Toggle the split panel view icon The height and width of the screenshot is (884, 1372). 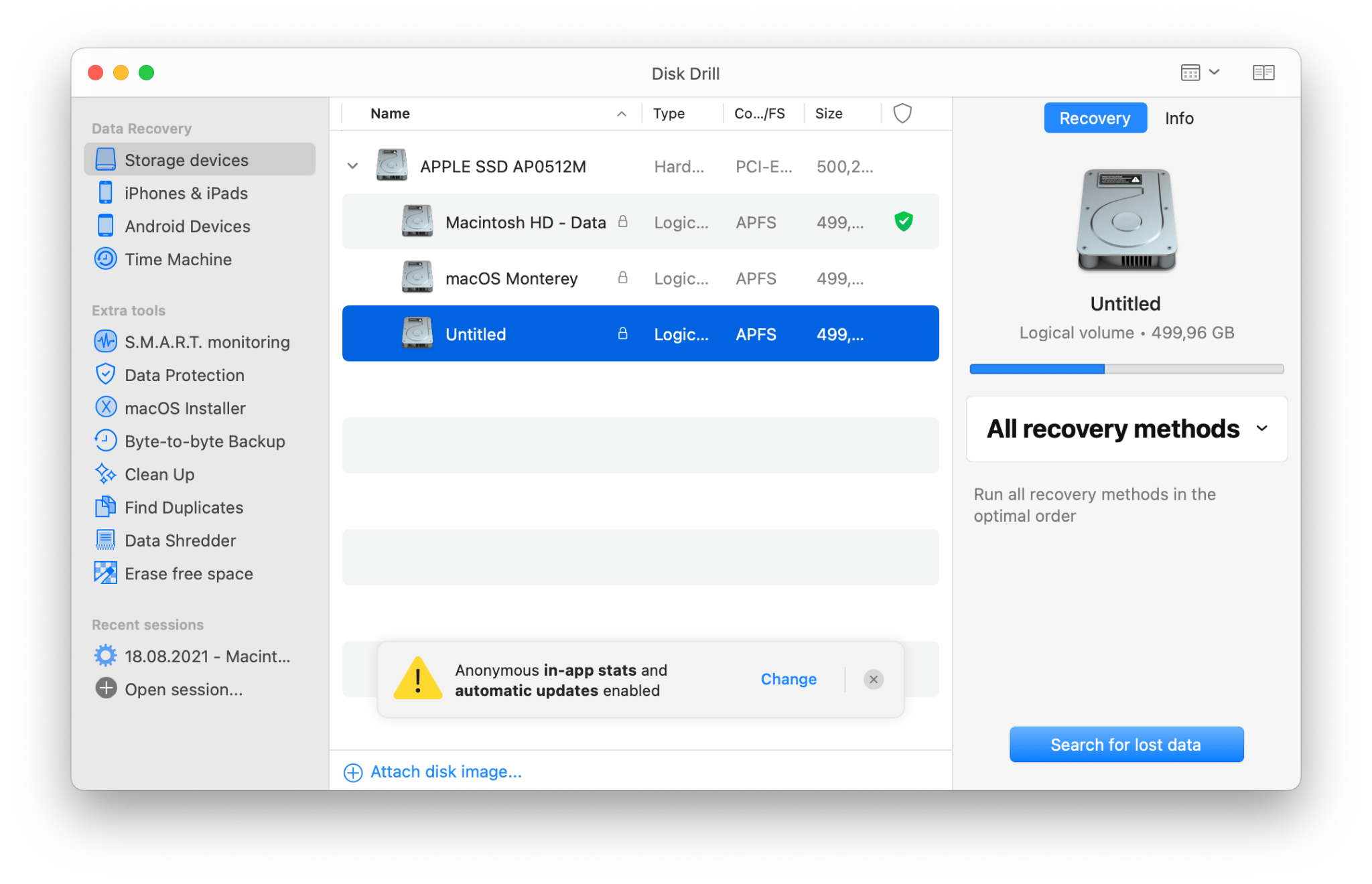point(1263,73)
